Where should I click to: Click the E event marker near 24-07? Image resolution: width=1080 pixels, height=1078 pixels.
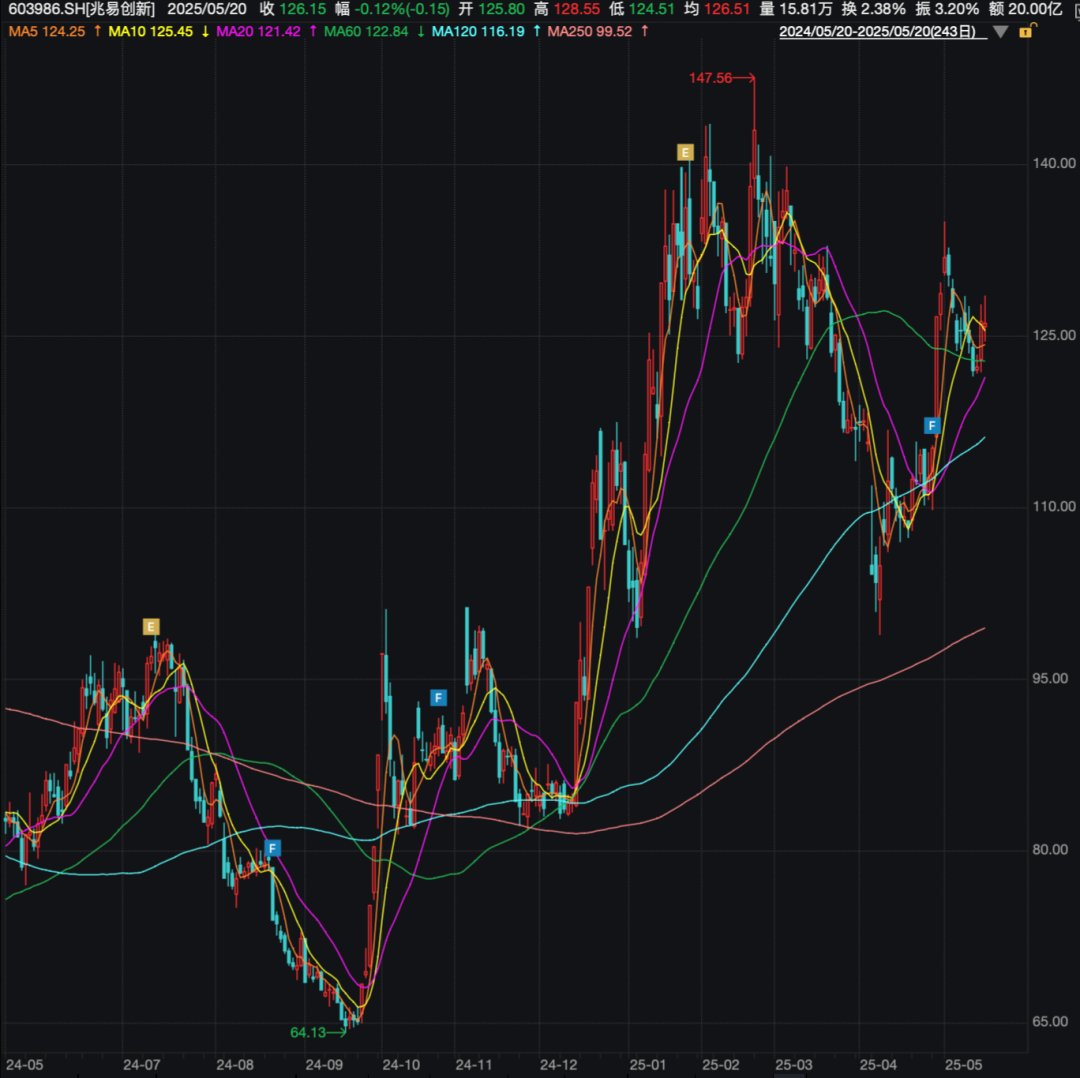pos(151,627)
